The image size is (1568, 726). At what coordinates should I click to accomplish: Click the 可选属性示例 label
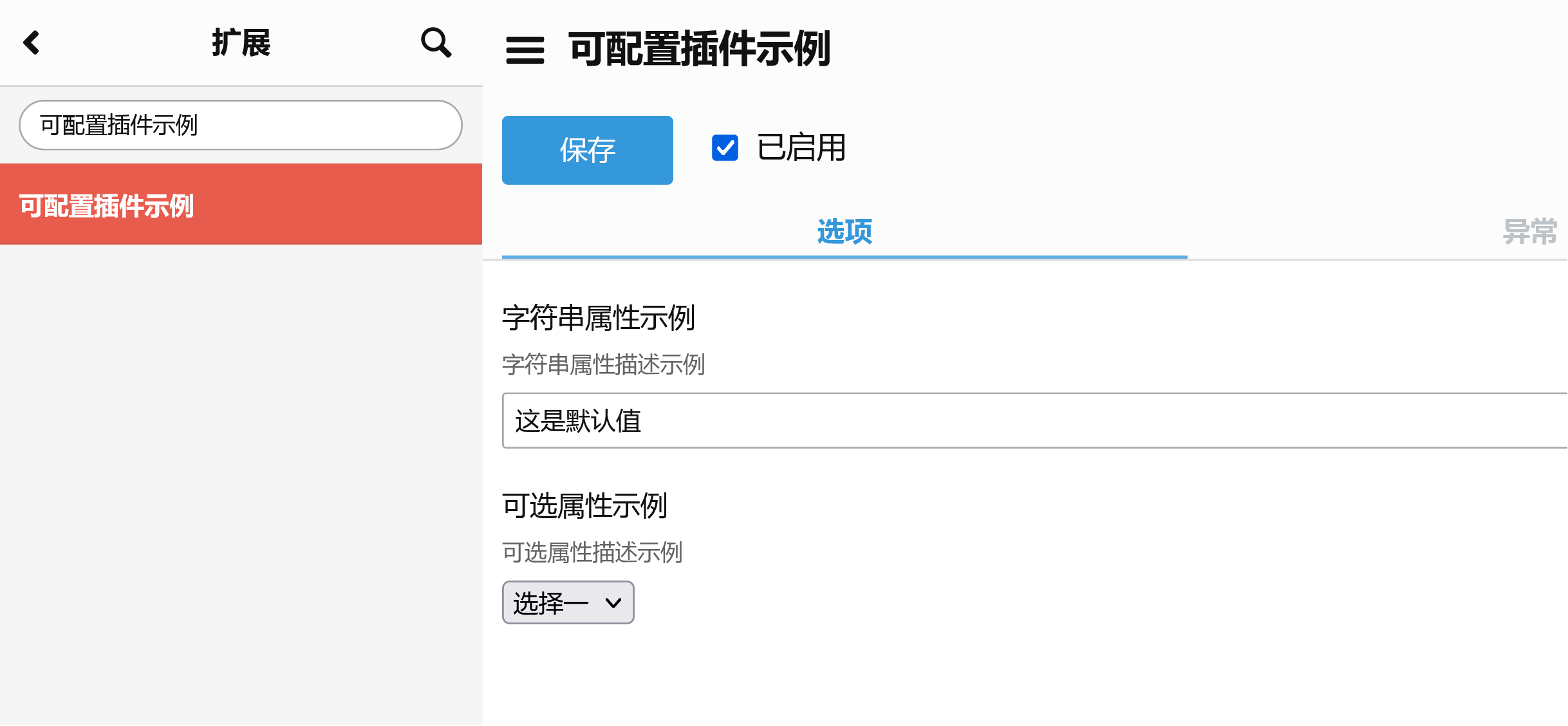584,506
